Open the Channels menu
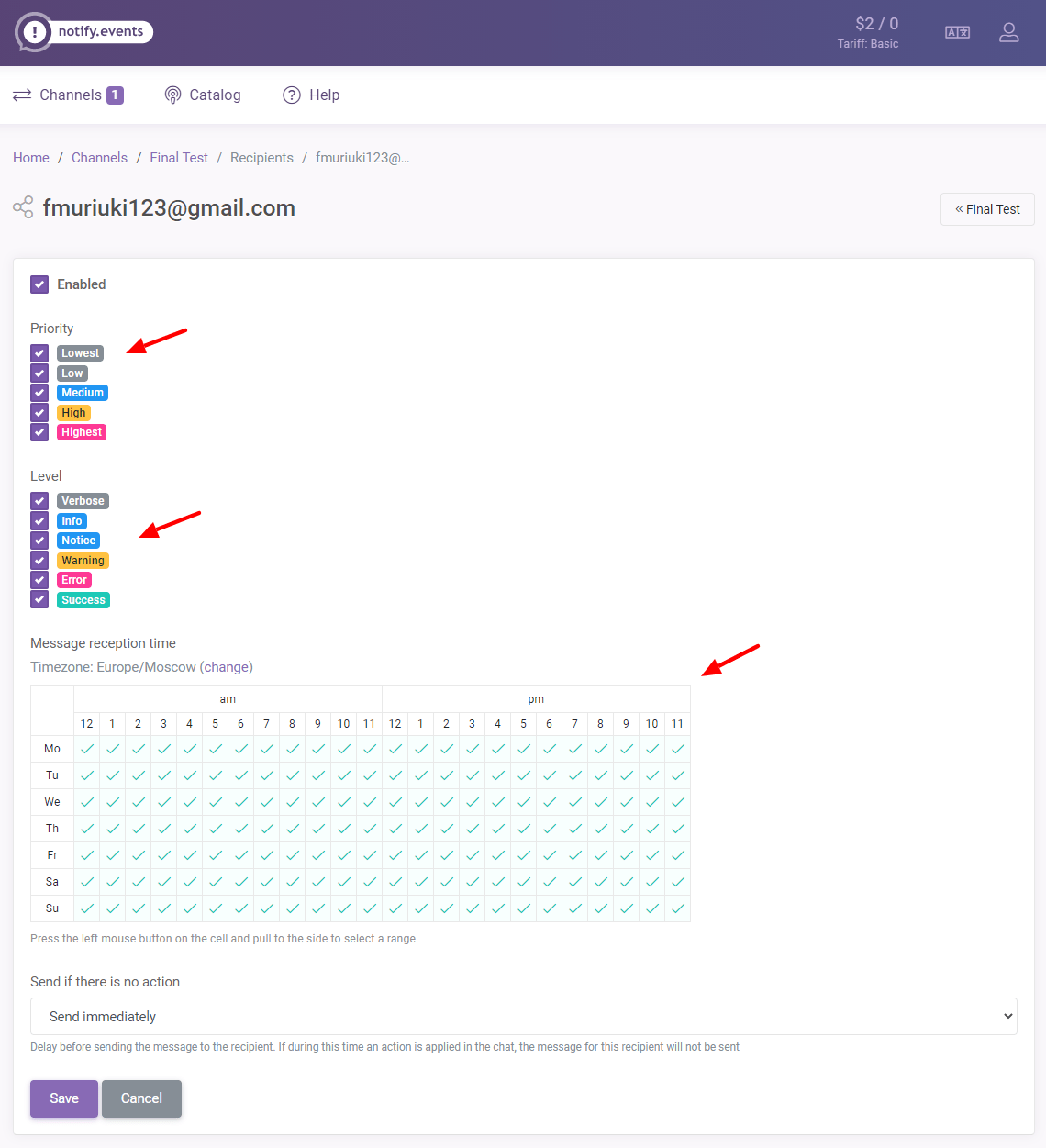Image resolution: width=1046 pixels, height=1148 pixels. point(68,95)
